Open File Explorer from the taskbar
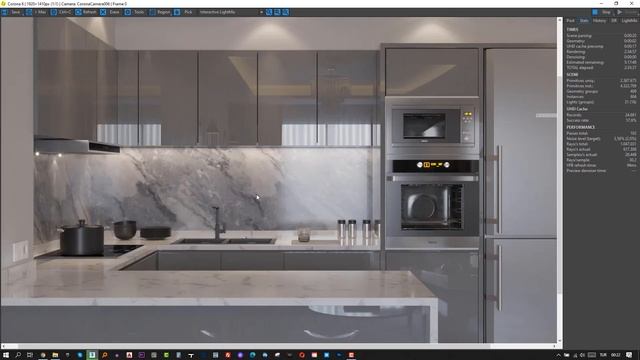This screenshot has height=360, width=640. point(55,355)
